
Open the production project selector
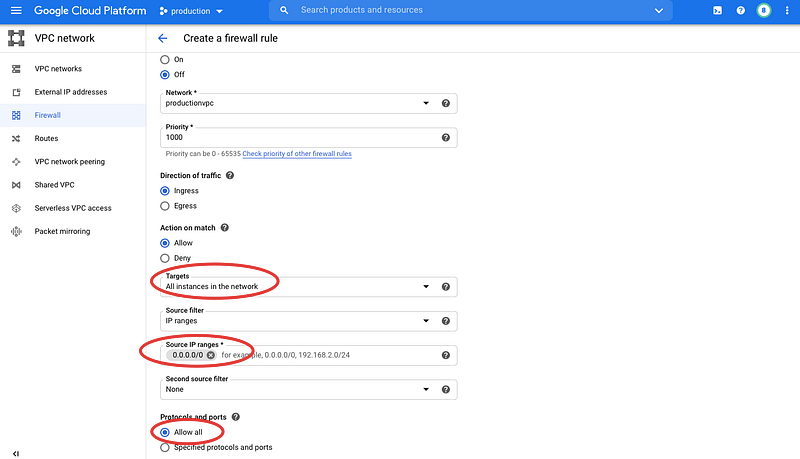(x=191, y=11)
